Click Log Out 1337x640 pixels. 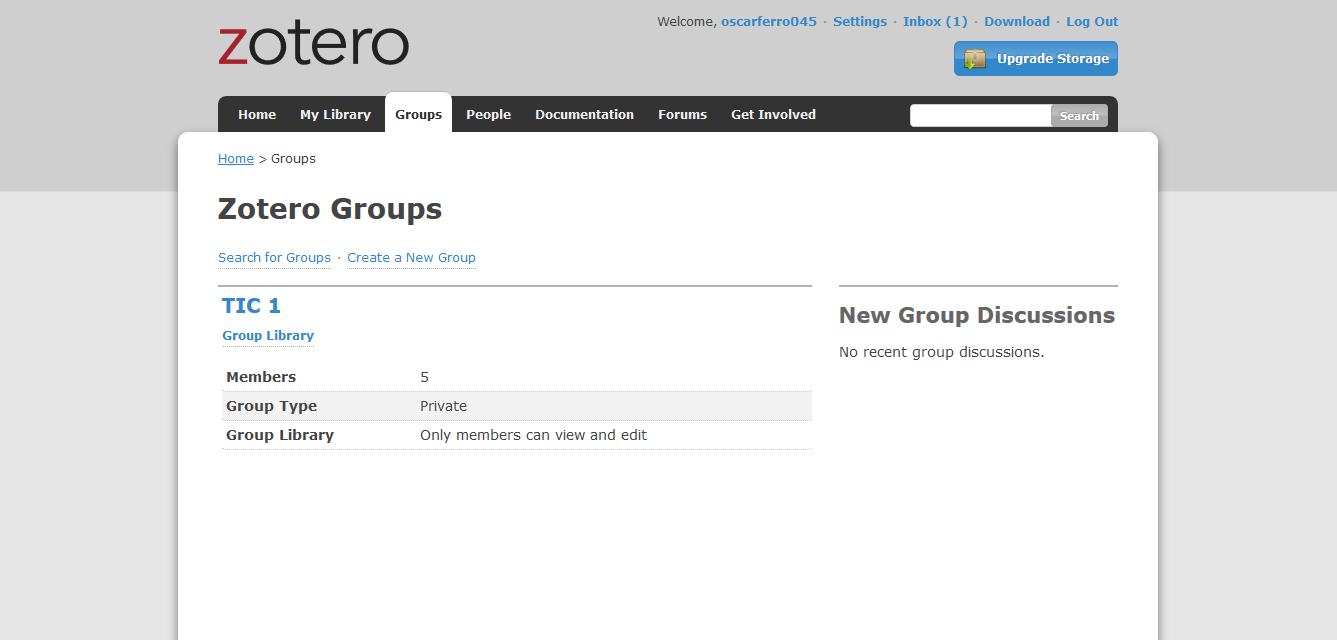pos(1092,21)
